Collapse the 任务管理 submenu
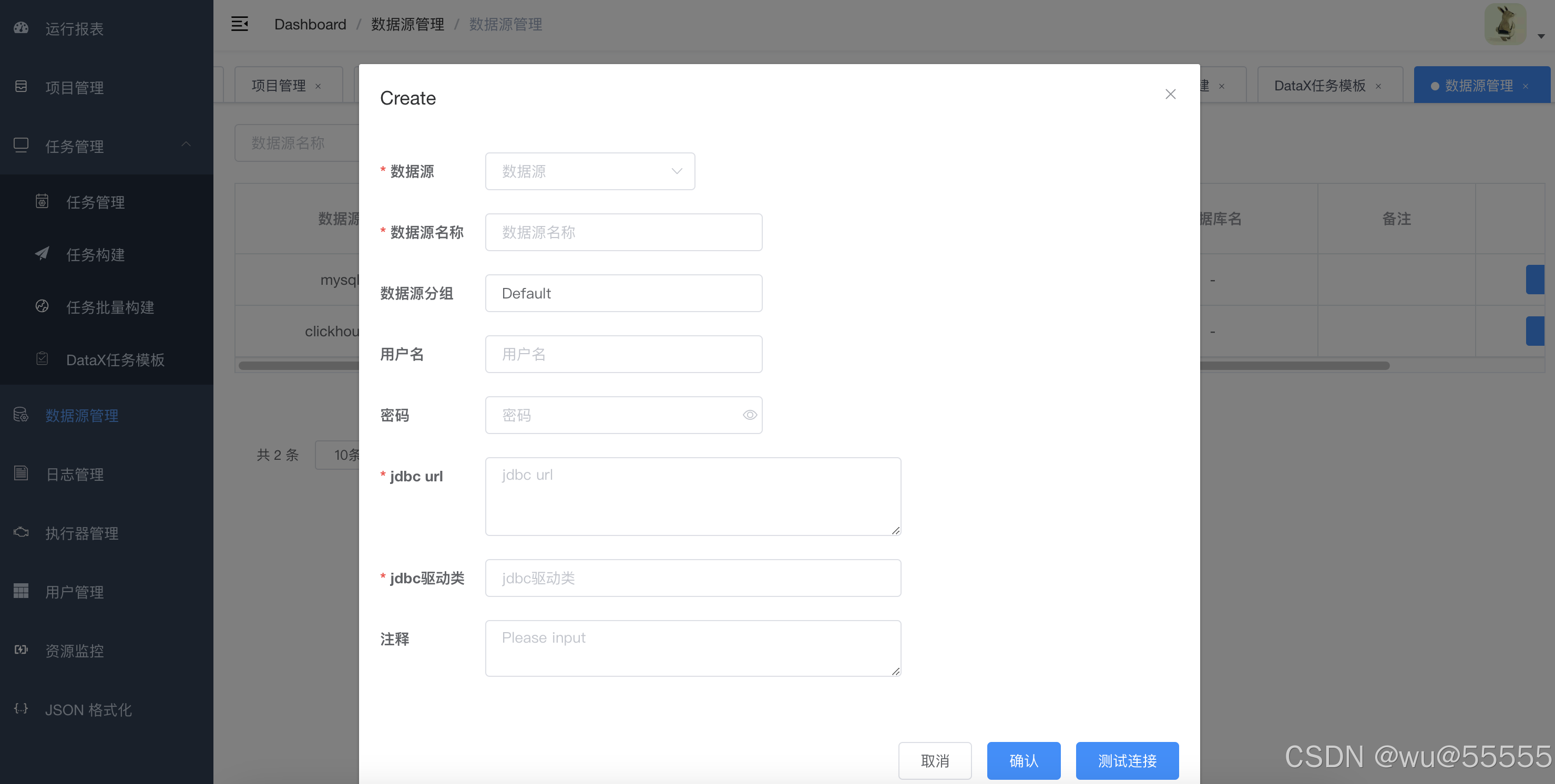Screen dimensions: 1555x784 [186, 145]
